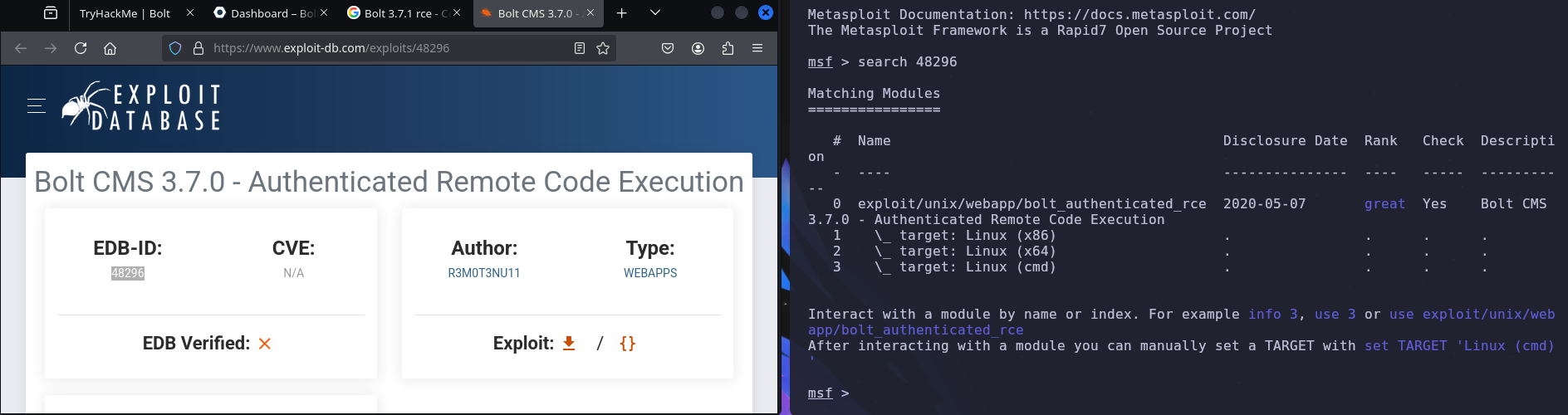Open a new browser tab

pos(622,12)
